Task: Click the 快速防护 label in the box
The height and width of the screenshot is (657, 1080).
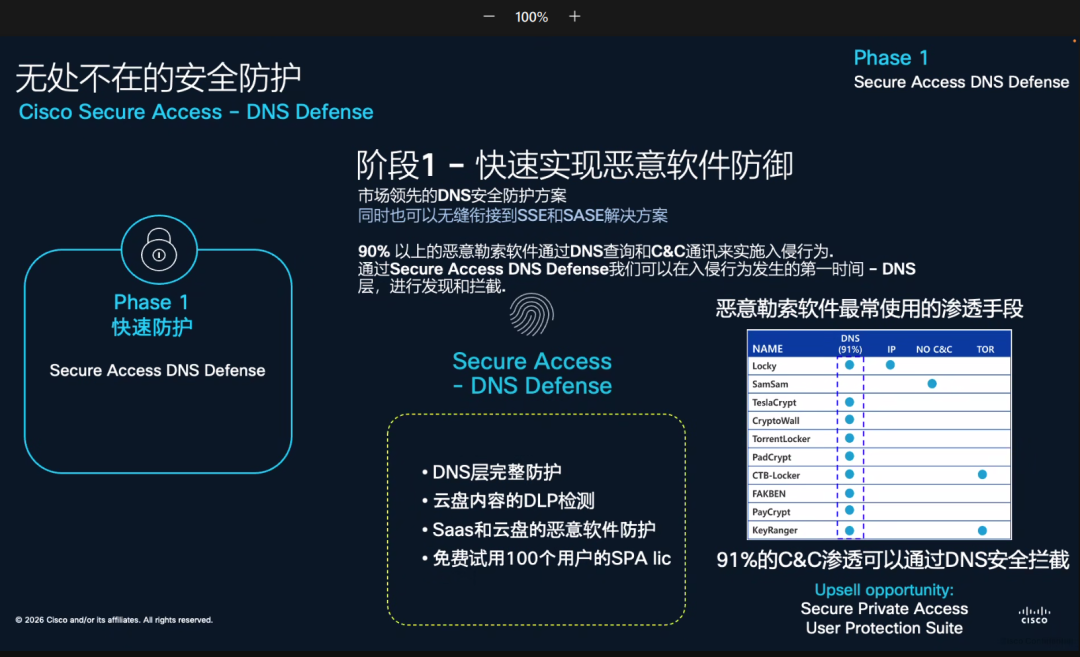Action: 152,327
